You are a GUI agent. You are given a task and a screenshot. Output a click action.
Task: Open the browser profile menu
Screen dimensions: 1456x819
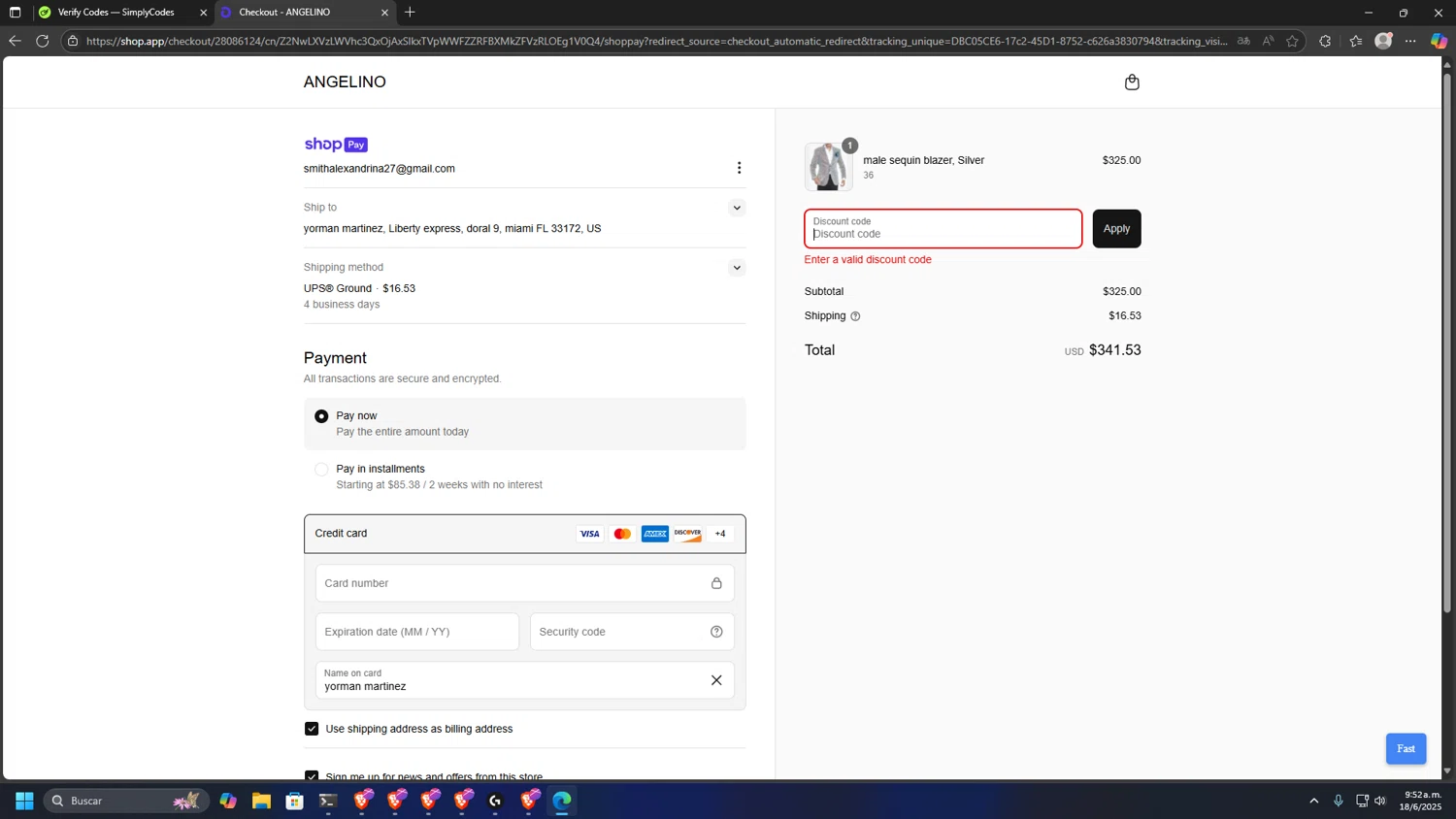pyautogui.click(x=1383, y=41)
